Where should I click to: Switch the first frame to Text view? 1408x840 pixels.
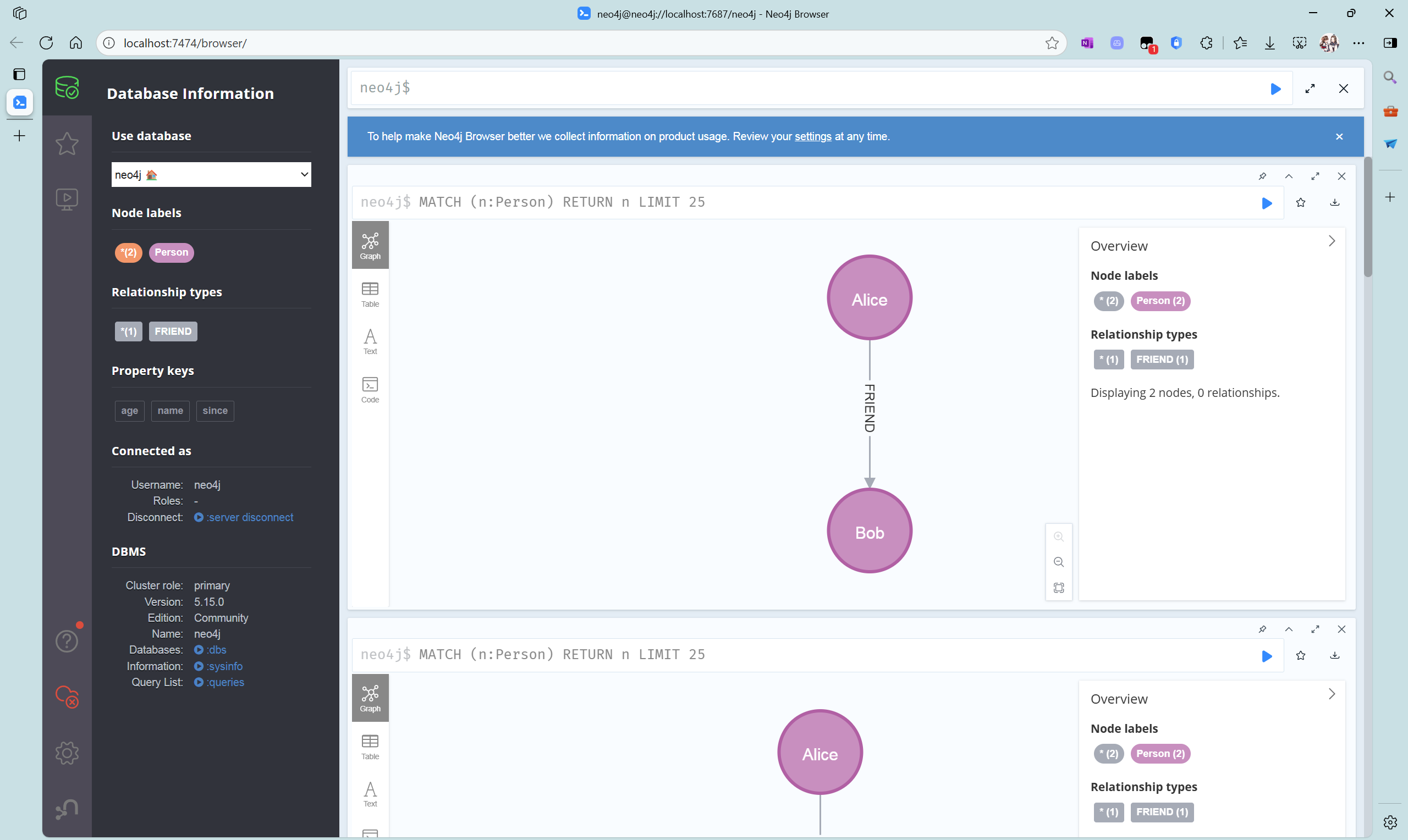pos(370,341)
